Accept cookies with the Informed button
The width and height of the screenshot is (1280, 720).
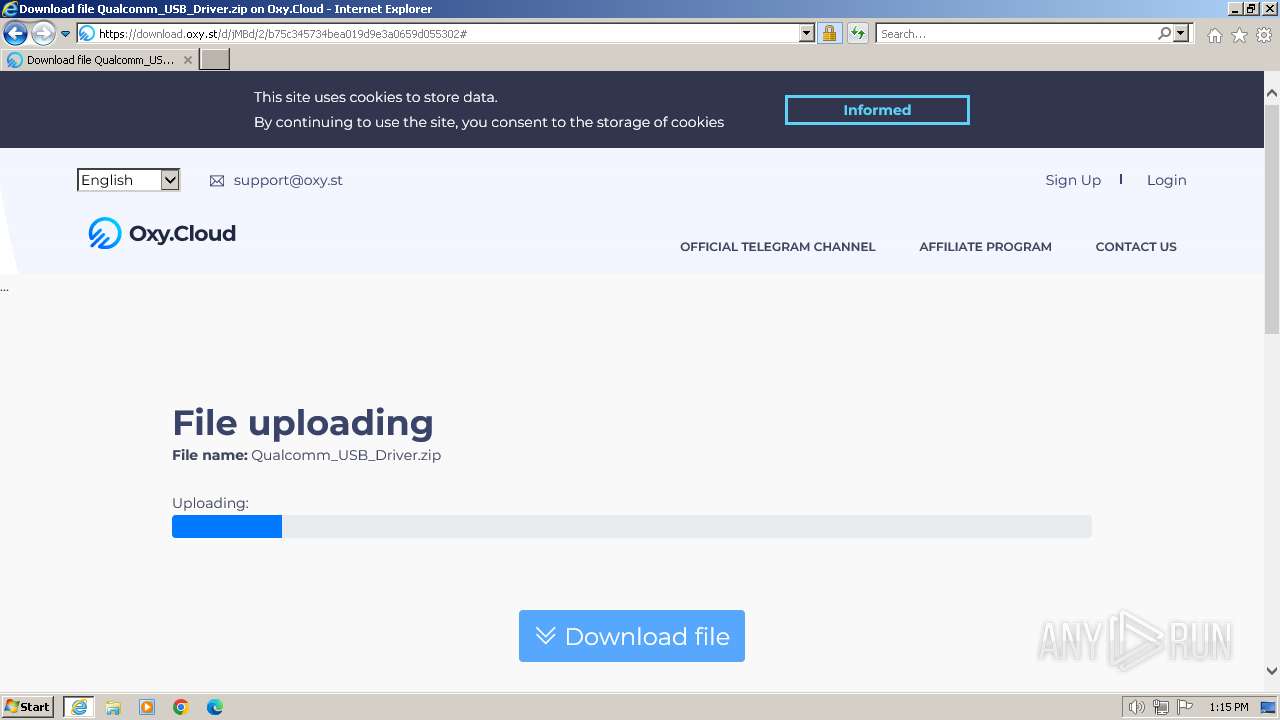(877, 110)
